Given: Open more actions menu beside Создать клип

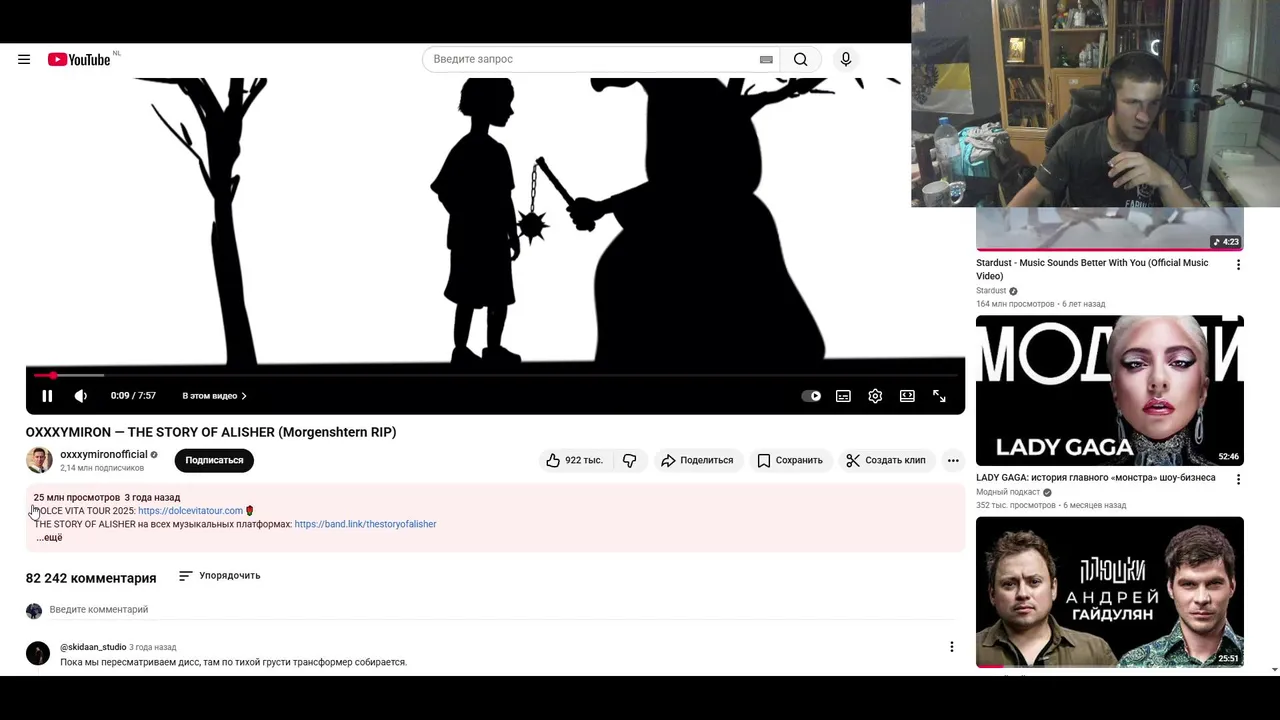Looking at the screenshot, I should tap(953, 460).
